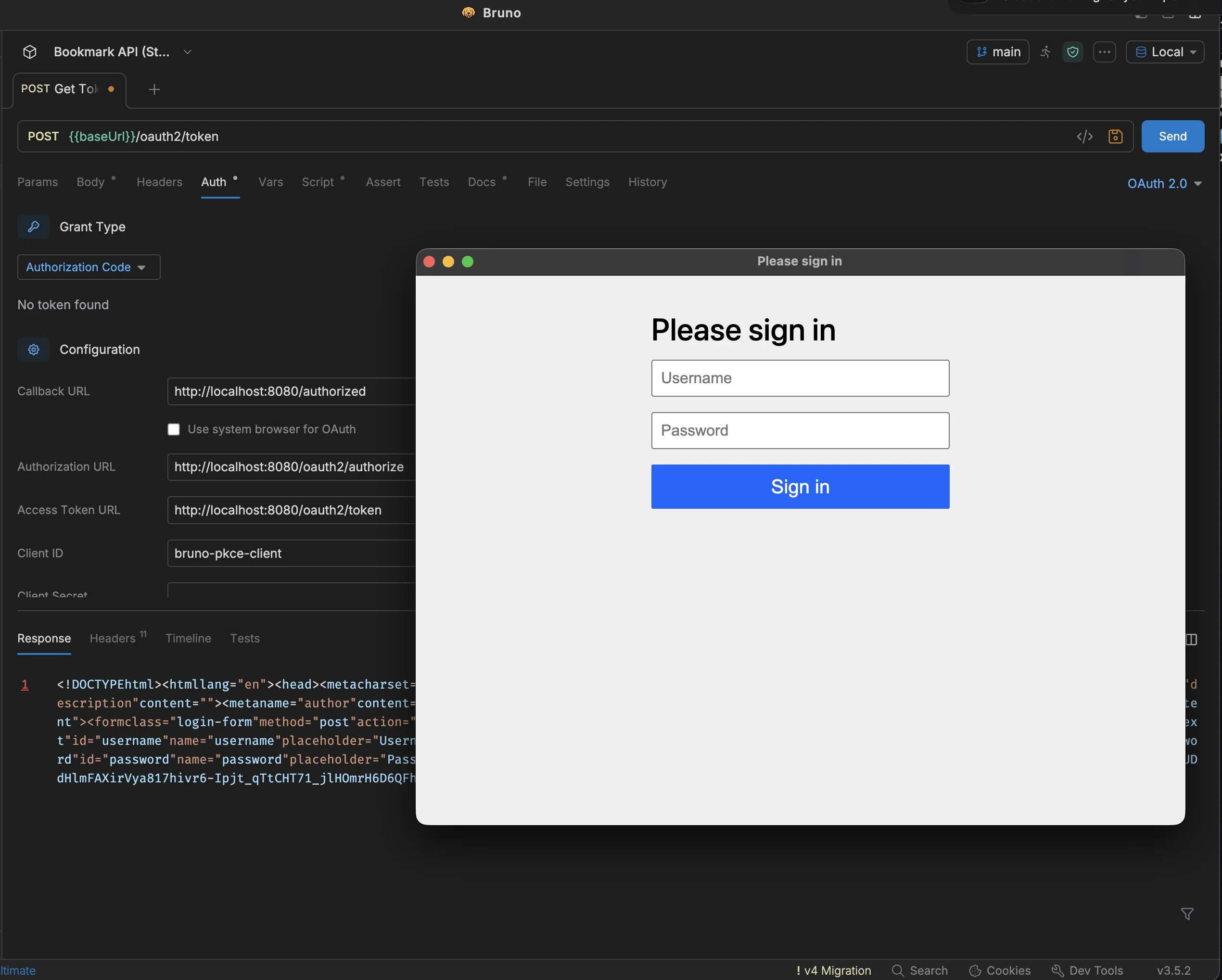The height and width of the screenshot is (980, 1222).
Task: Click the v3.5.2 version label
Action: (x=1173, y=970)
